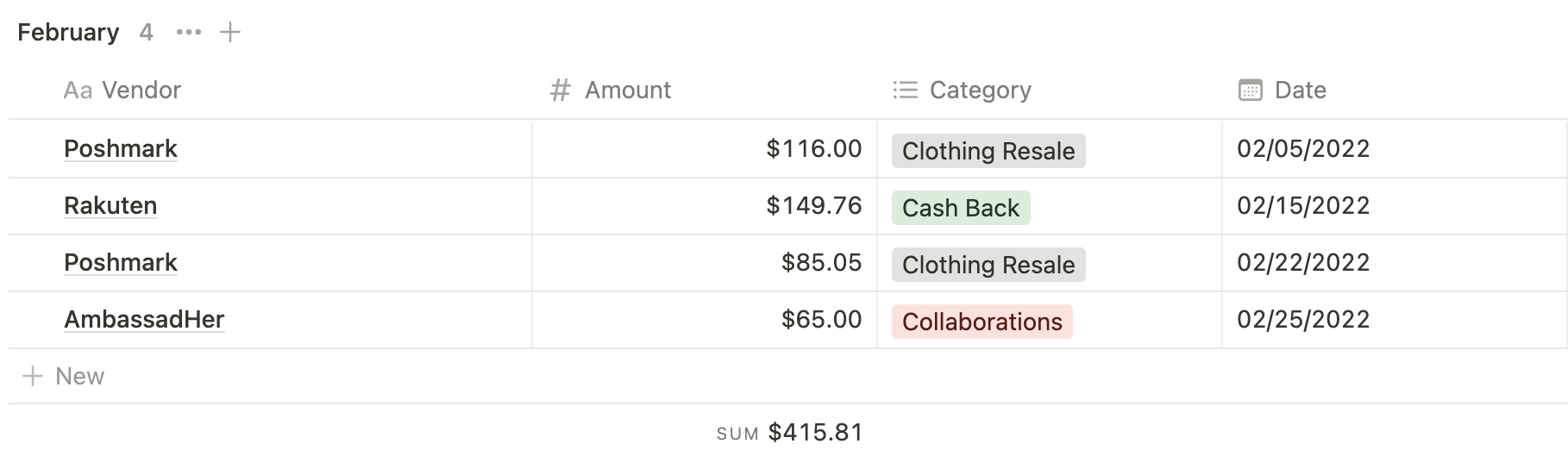Click the plus icon next to February
1568x469 pixels.
click(x=230, y=33)
